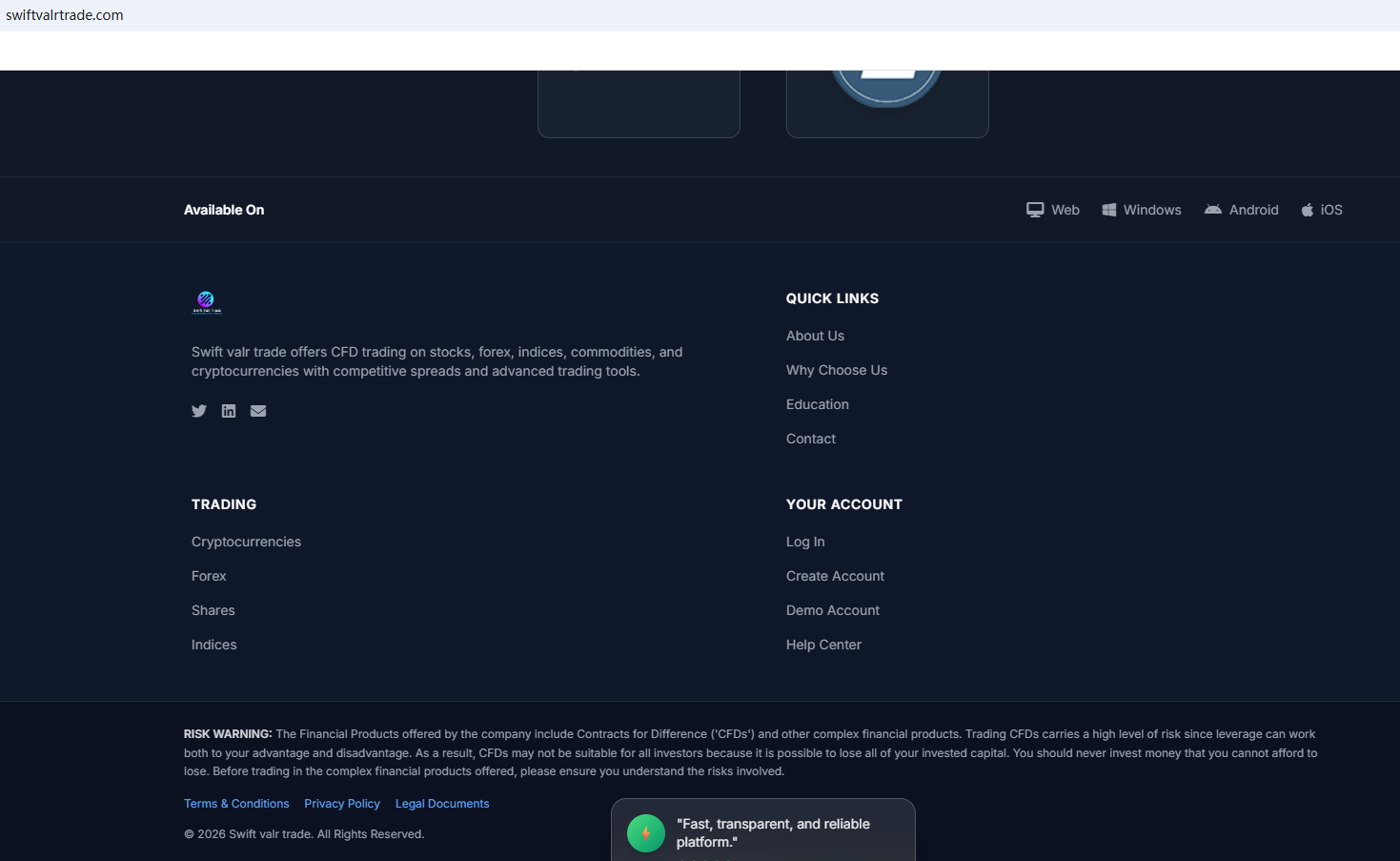Select the Android platform label
The height and width of the screenshot is (861, 1400).
1254,210
